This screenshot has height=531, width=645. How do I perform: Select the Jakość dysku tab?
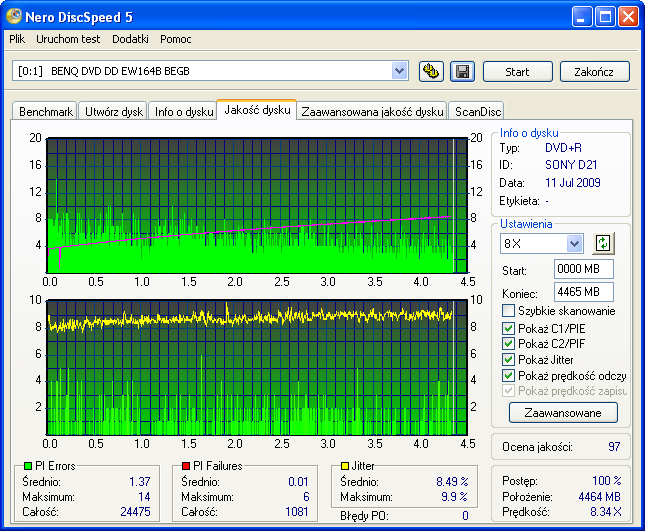tap(257, 110)
